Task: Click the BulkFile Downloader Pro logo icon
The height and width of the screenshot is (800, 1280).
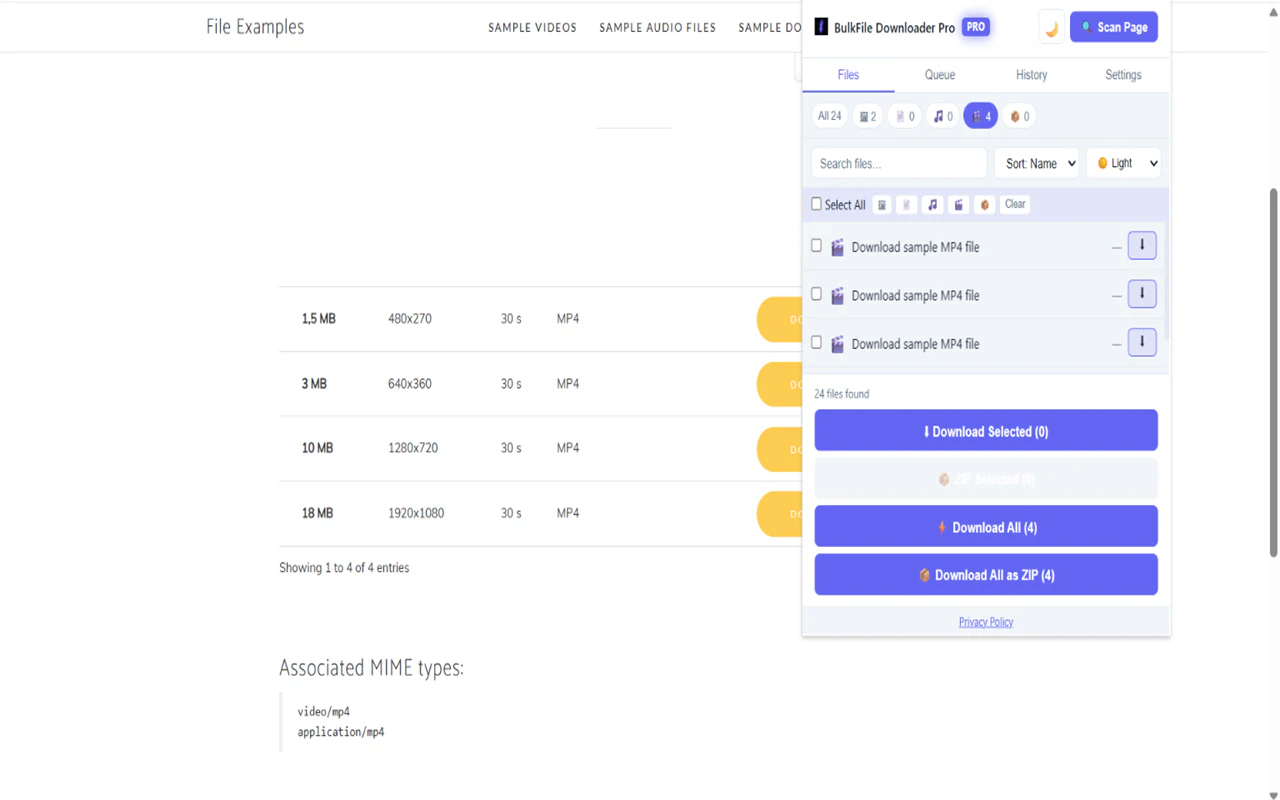Action: pyautogui.click(x=821, y=27)
